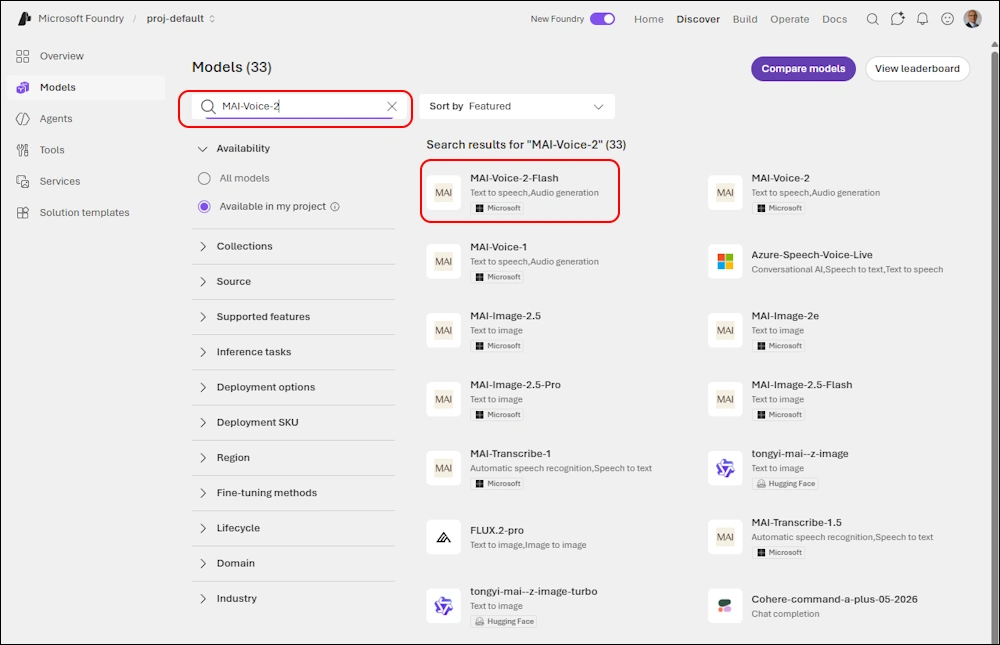Click the MAI logo of MAI-Voice-1

443,262
